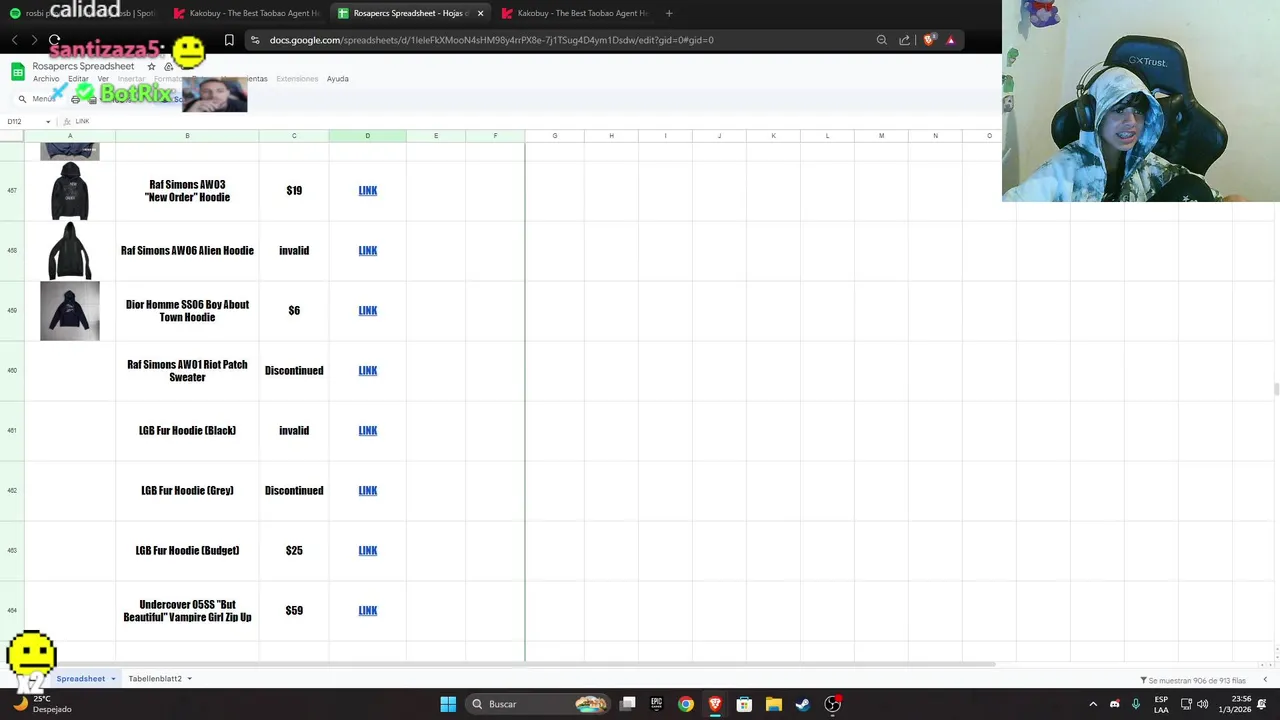Open Task View on the taskbar
The height and width of the screenshot is (720, 1280).
[x=627, y=704]
